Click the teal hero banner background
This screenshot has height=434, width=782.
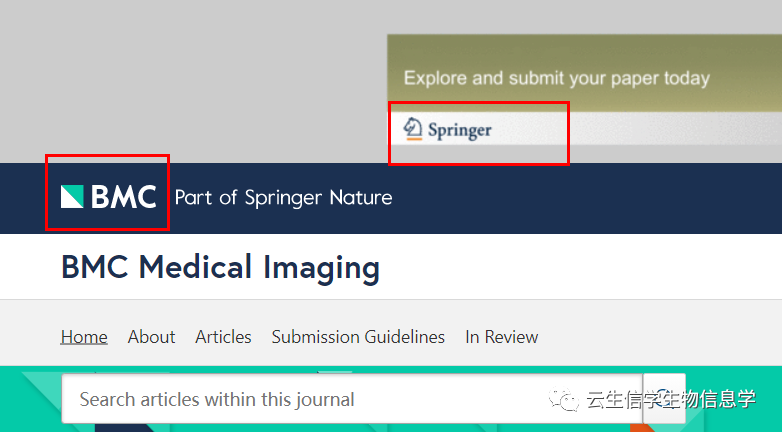[x=30, y=400]
